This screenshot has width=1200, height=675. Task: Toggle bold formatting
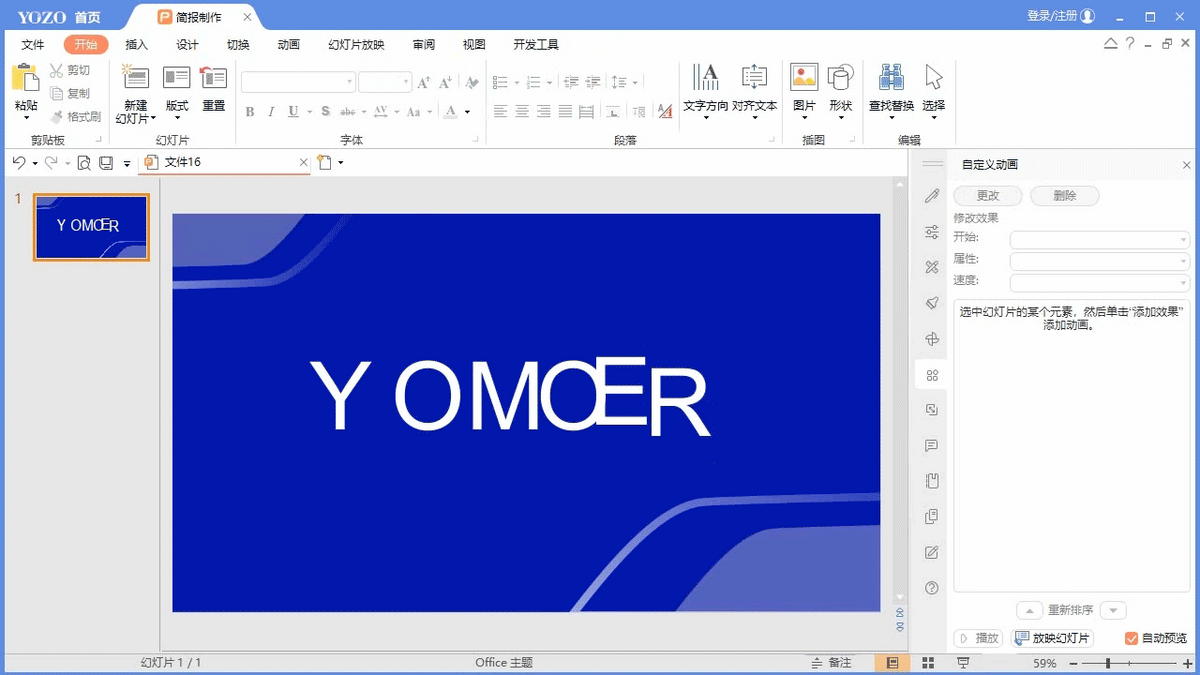tap(250, 112)
